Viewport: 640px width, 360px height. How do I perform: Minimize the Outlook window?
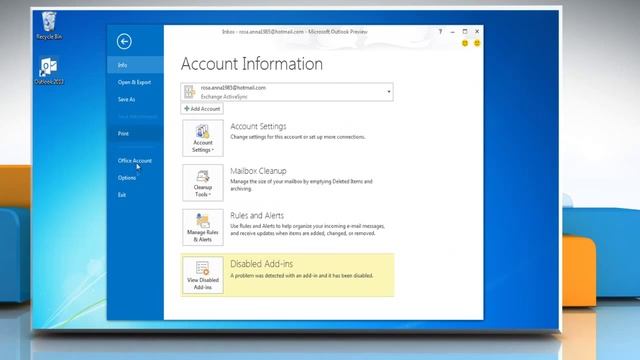453,31
